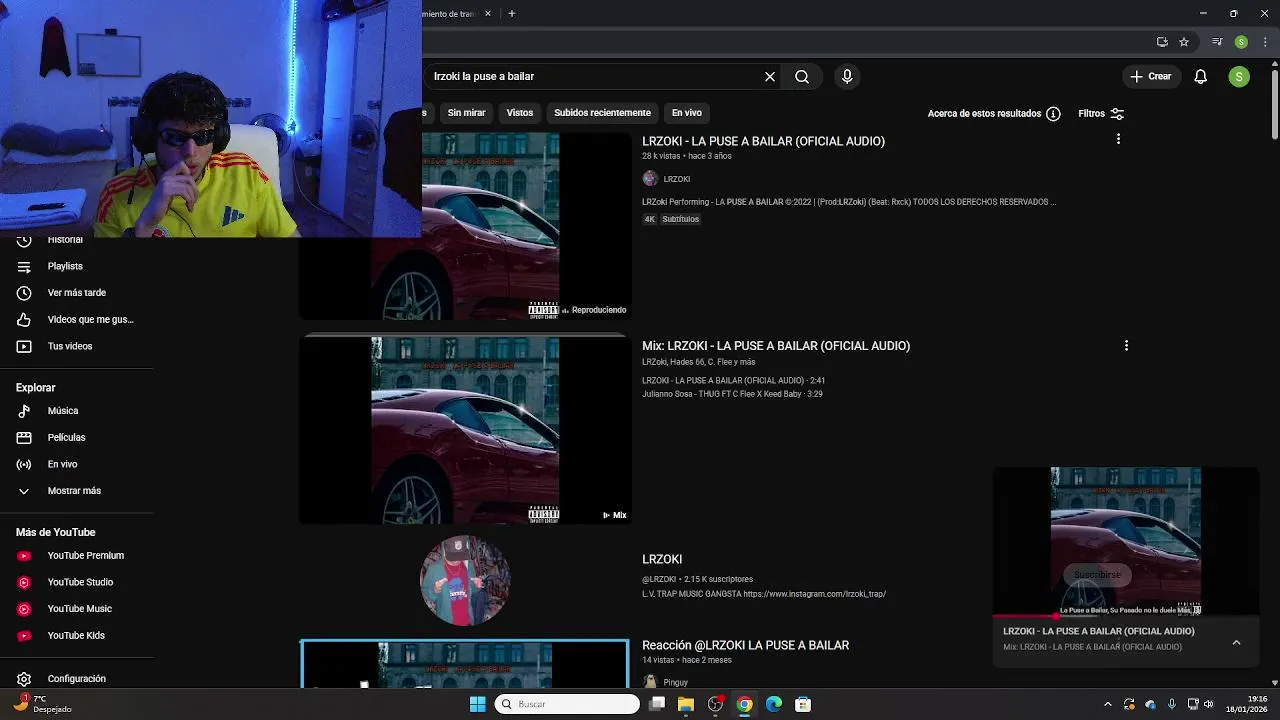Close the current Chrome tab
The height and width of the screenshot is (720, 1280).
(488, 14)
